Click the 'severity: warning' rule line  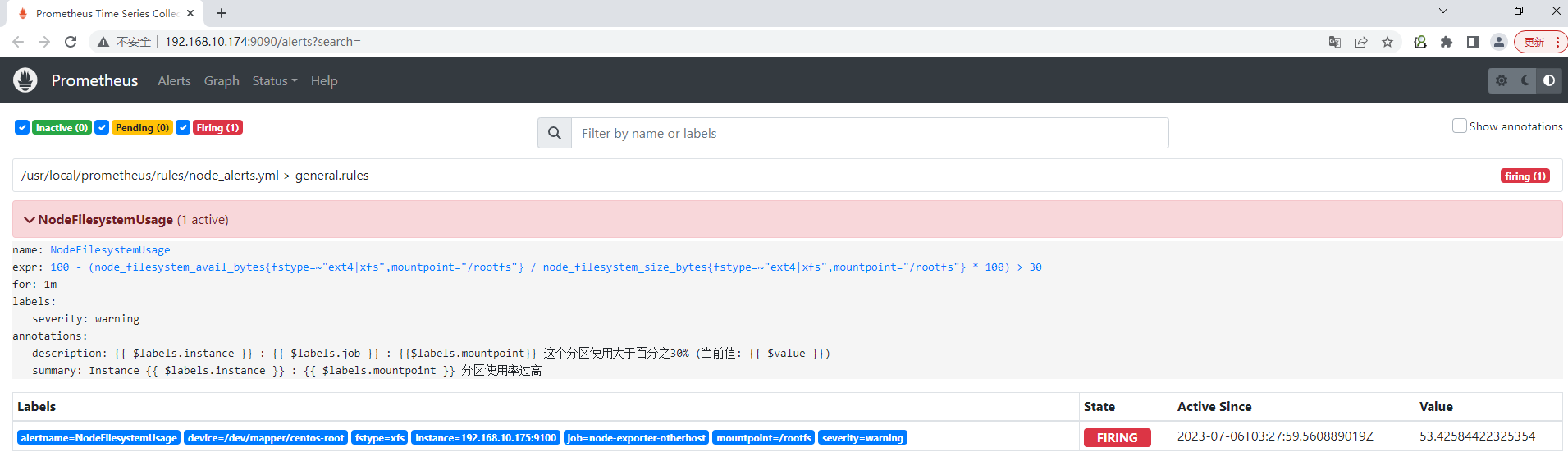pos(85,318)
